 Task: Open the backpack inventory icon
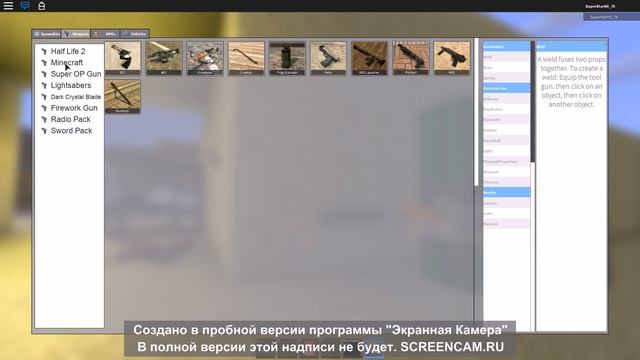41,6
